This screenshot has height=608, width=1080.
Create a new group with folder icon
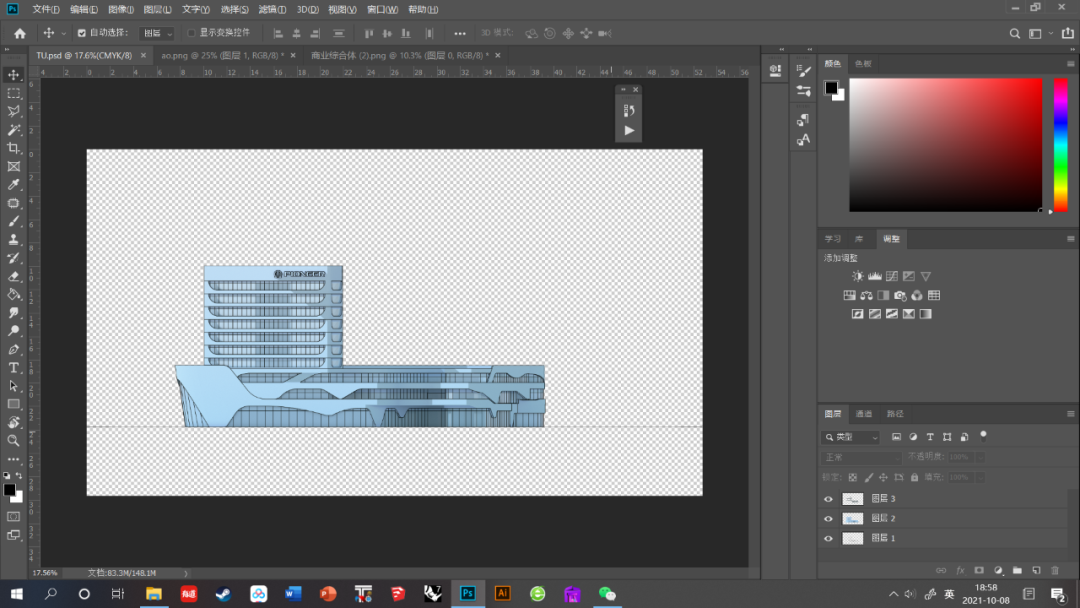click(1017, 570)
